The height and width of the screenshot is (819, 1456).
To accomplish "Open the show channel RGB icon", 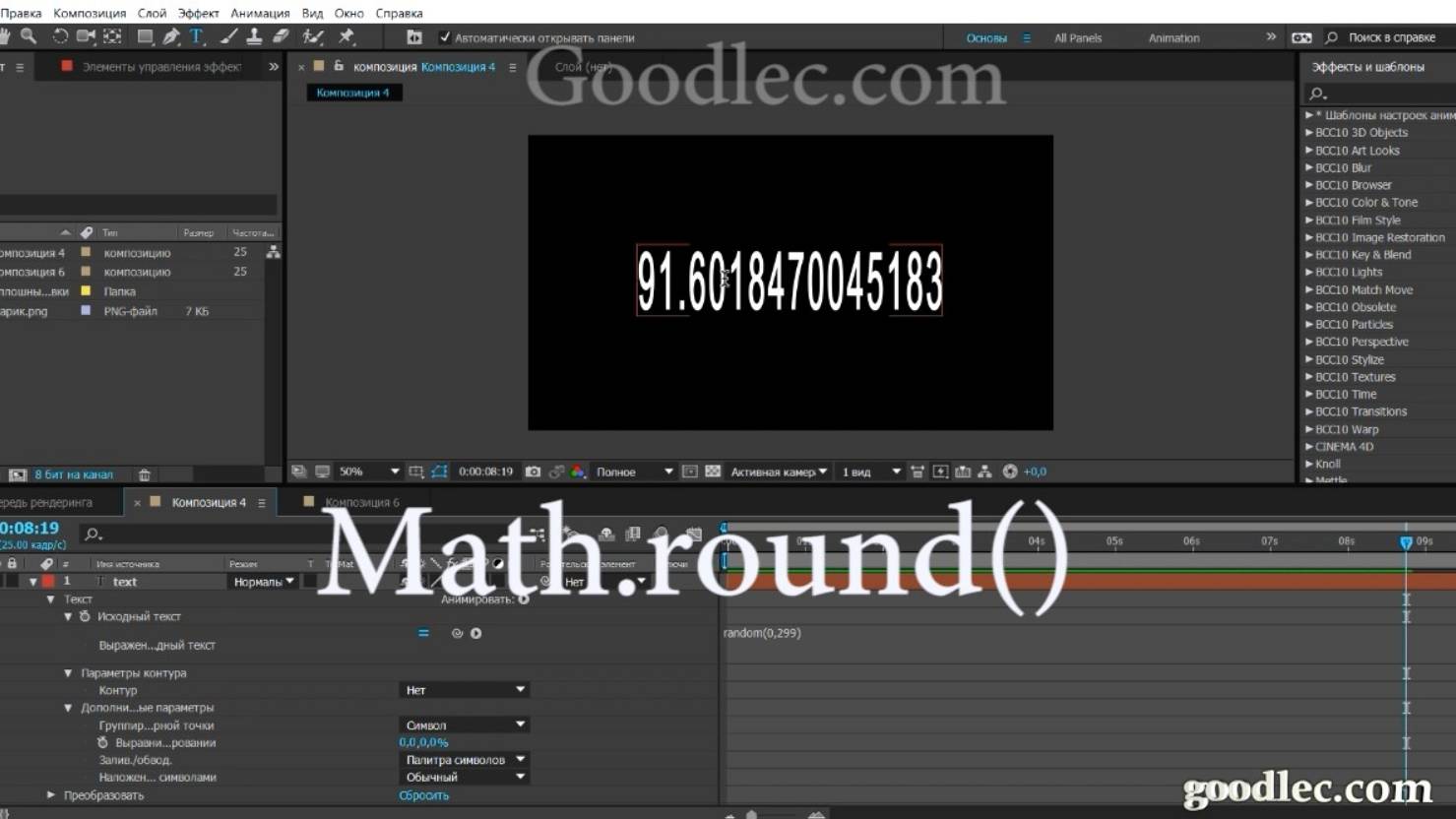I will [x=578, y=472].
